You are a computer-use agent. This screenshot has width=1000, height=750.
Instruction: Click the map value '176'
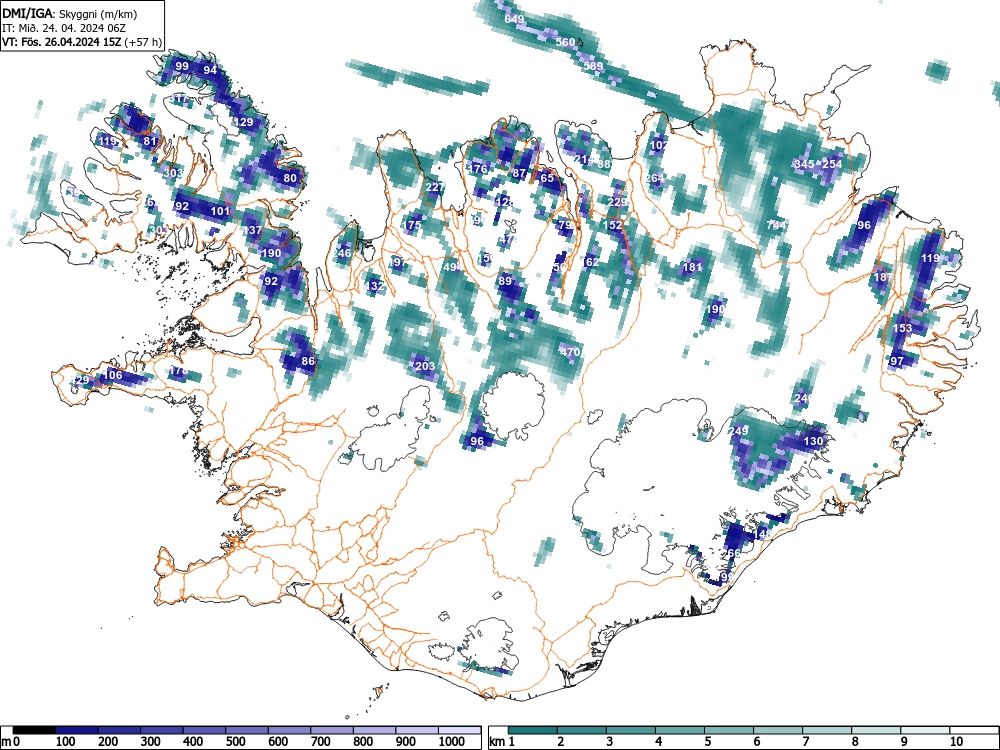pos(478,169)
